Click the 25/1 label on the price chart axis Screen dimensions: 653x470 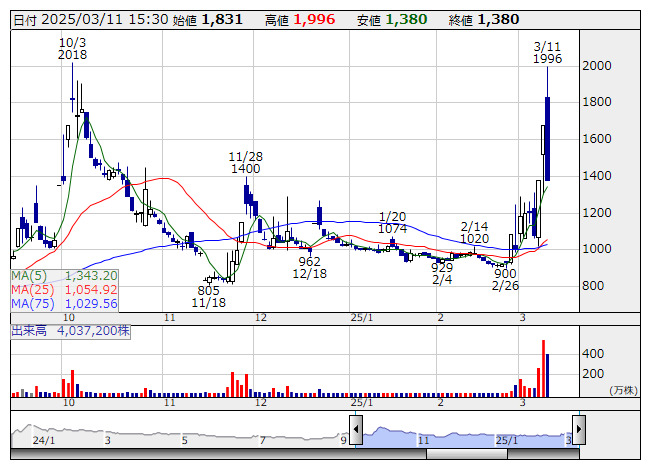pos(361,318)
